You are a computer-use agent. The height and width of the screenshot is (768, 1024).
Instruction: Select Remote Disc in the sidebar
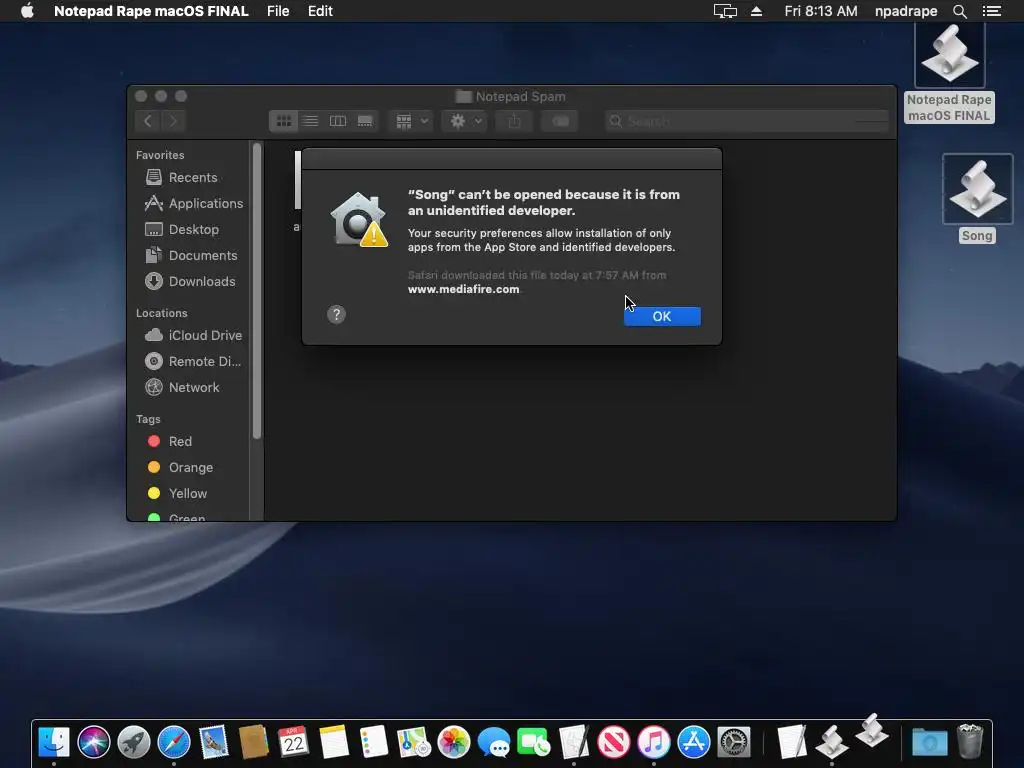pyautogui.click(x=192, y=361)
